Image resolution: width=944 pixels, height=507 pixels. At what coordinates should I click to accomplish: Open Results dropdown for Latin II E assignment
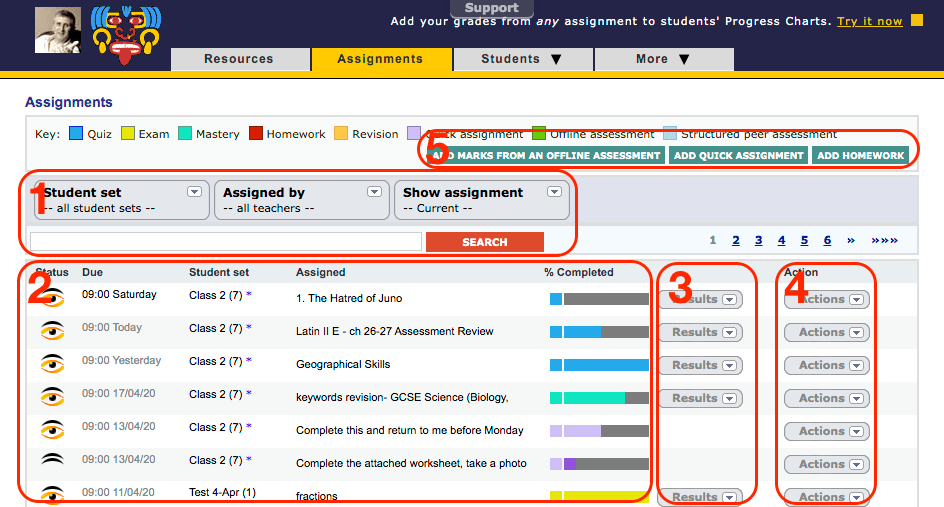[x=700, y=332]
